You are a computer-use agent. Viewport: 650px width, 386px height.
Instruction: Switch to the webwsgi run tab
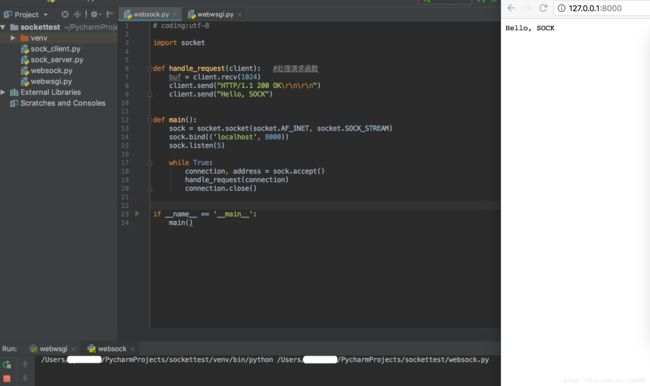click(x=53, y=349)
